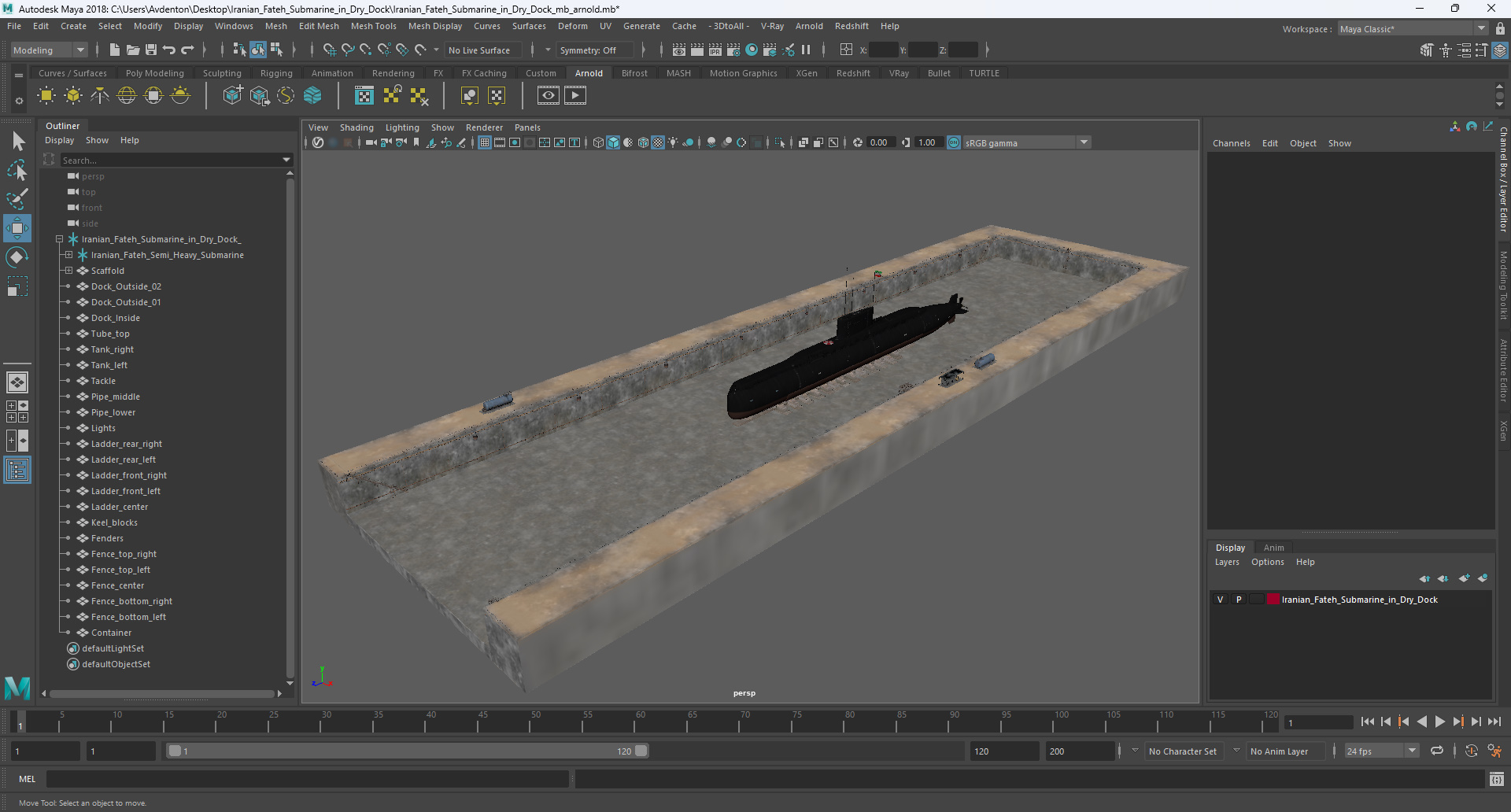Create Arnold area light from shelf

(x=46, y=96)
